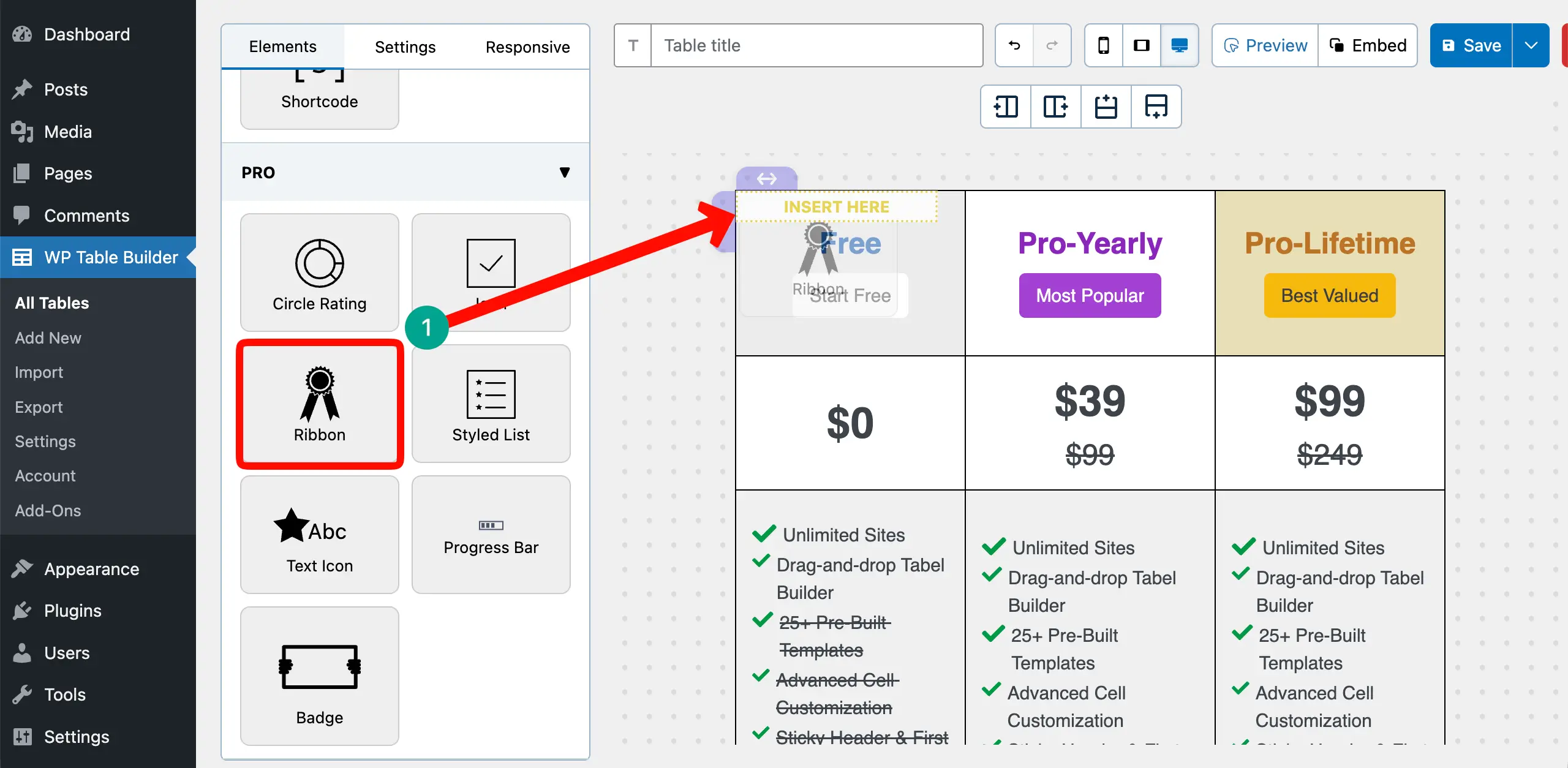Screen dimensions: 1568x768
Task: Click the column resize handle above Free
Action: [x=766, y=178]
